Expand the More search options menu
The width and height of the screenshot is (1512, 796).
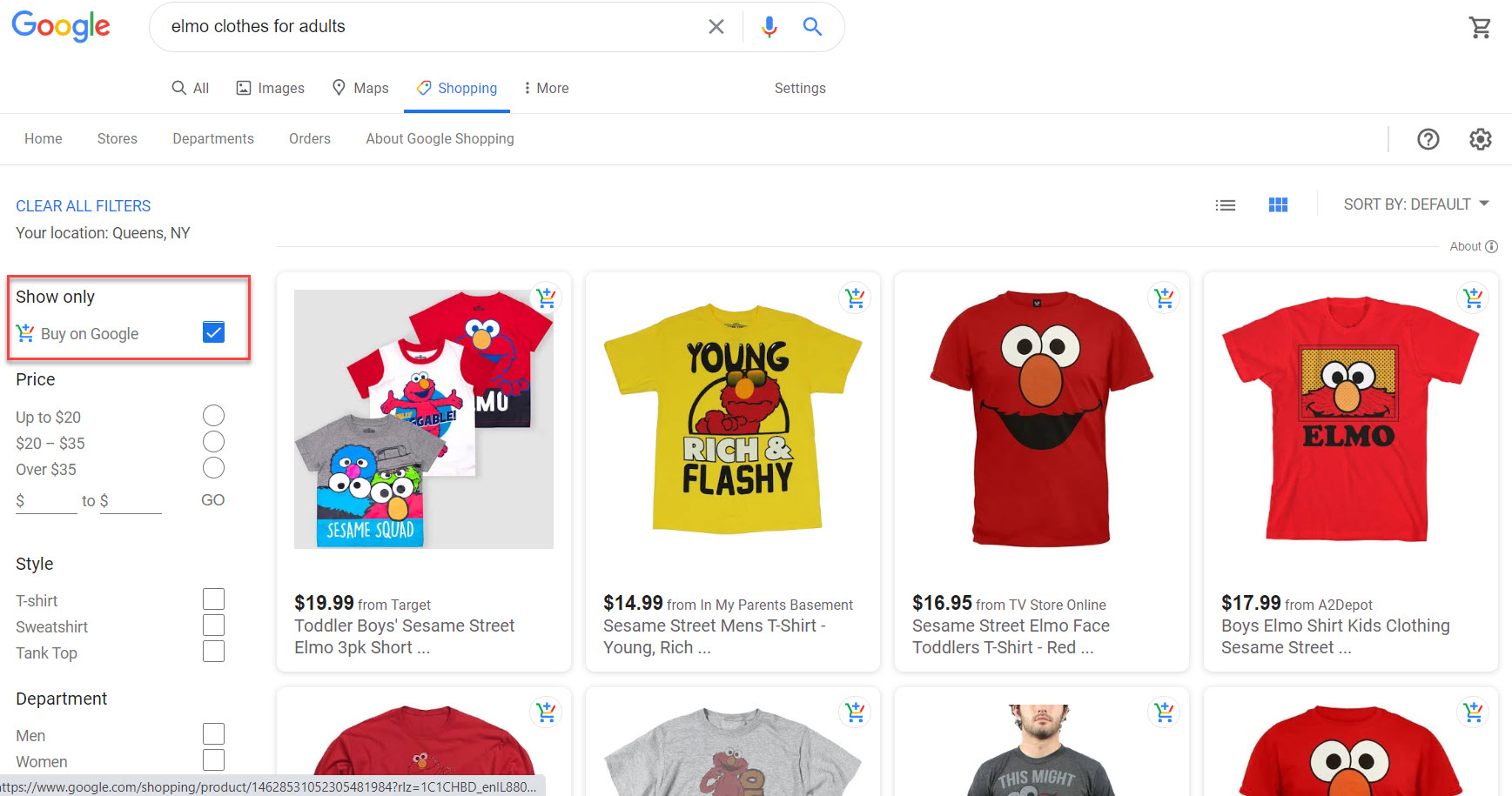546,88
